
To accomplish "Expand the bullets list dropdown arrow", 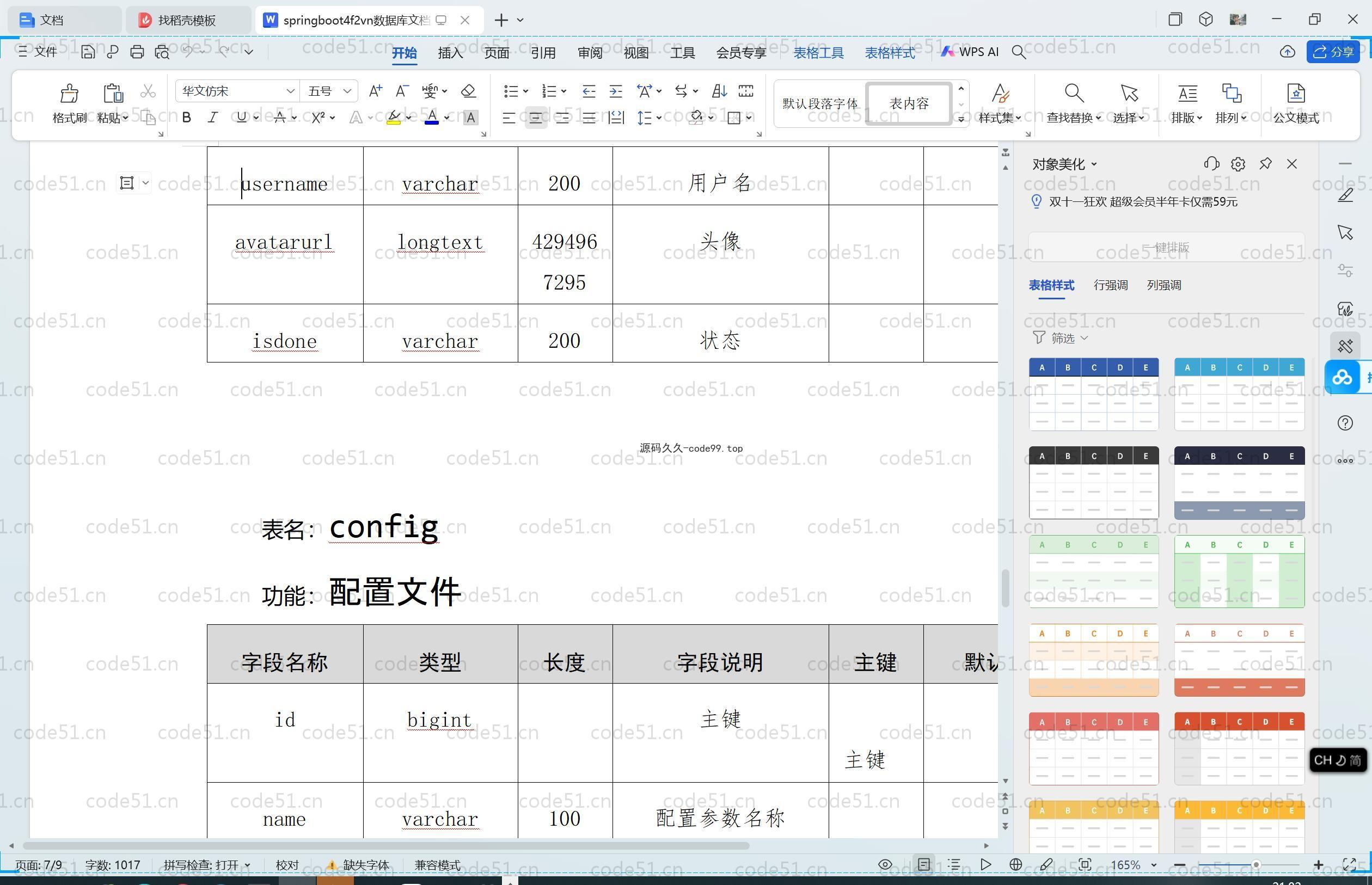I will point(525,91).
